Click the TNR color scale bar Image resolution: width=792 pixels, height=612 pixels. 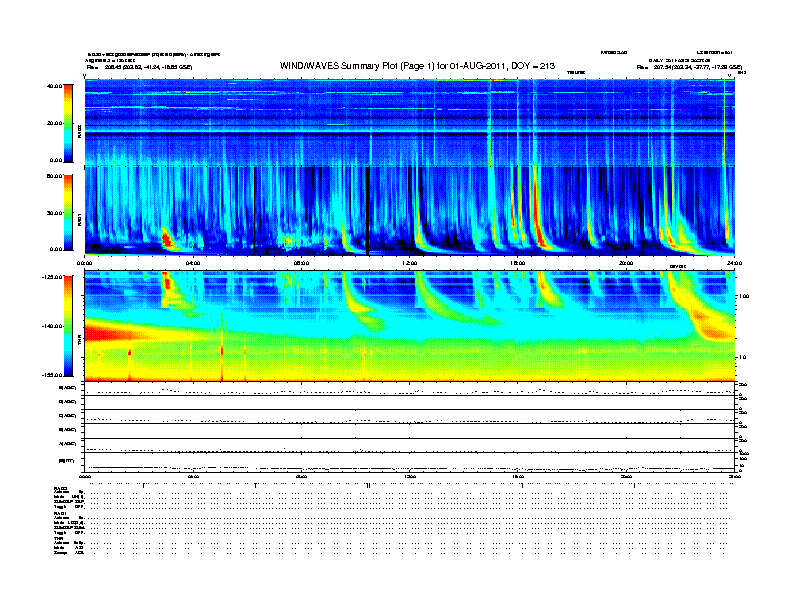[x=68, y=326]
